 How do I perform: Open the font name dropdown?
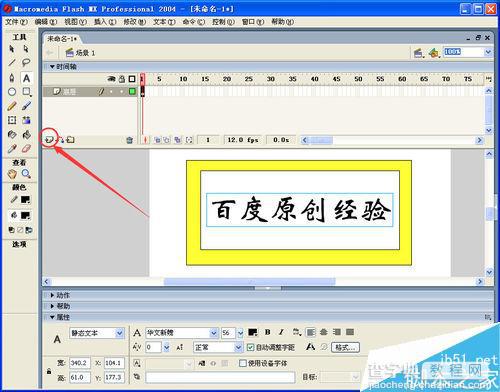[214, 333]
